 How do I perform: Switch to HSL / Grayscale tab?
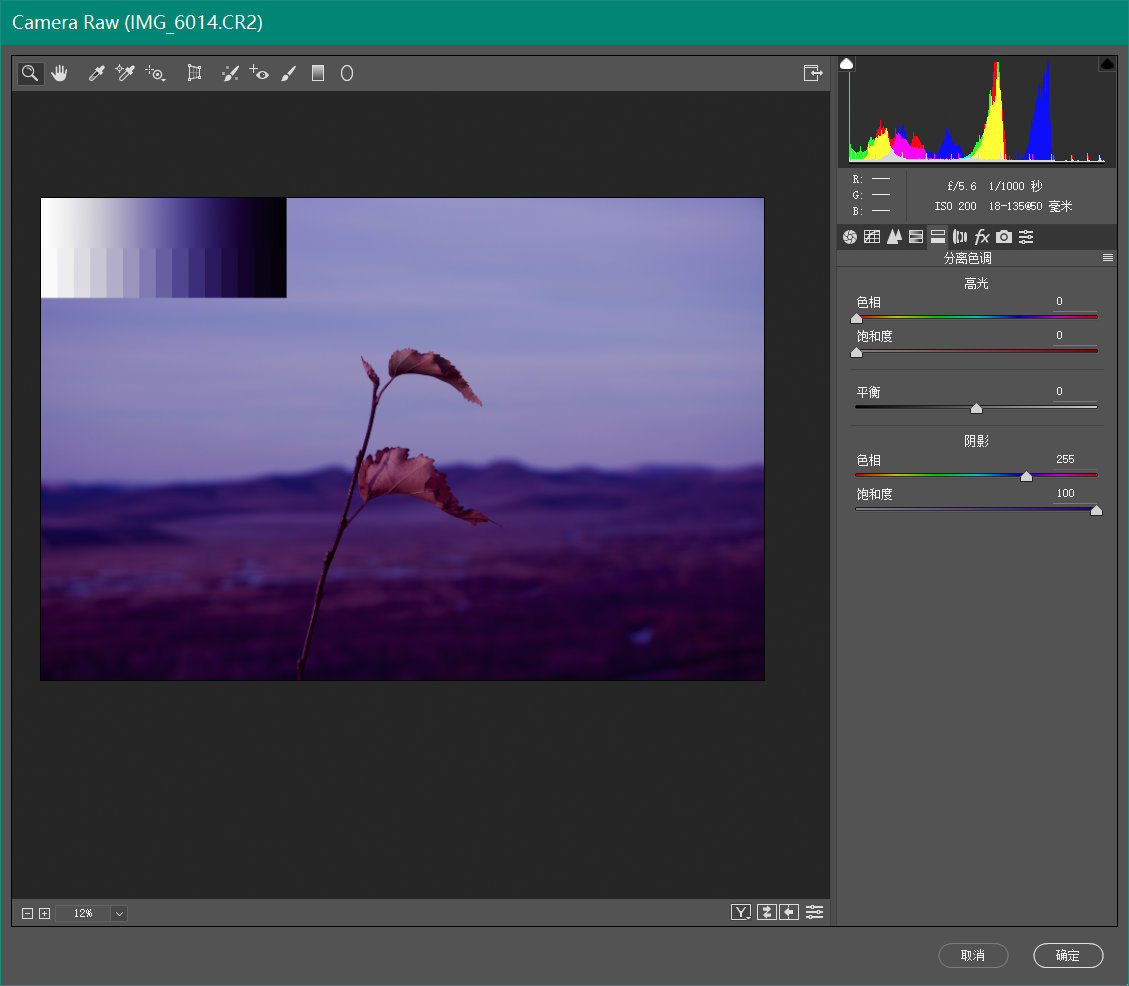tap(916, 237)
